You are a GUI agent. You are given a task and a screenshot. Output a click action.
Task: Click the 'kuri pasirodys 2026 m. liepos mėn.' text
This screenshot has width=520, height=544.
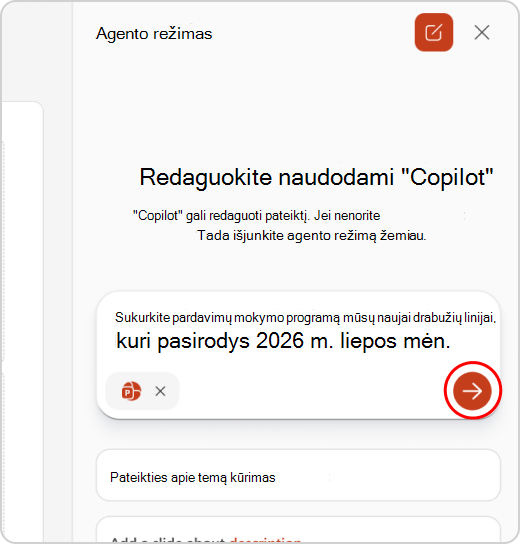pyautogui.click(x=283, y=341)
